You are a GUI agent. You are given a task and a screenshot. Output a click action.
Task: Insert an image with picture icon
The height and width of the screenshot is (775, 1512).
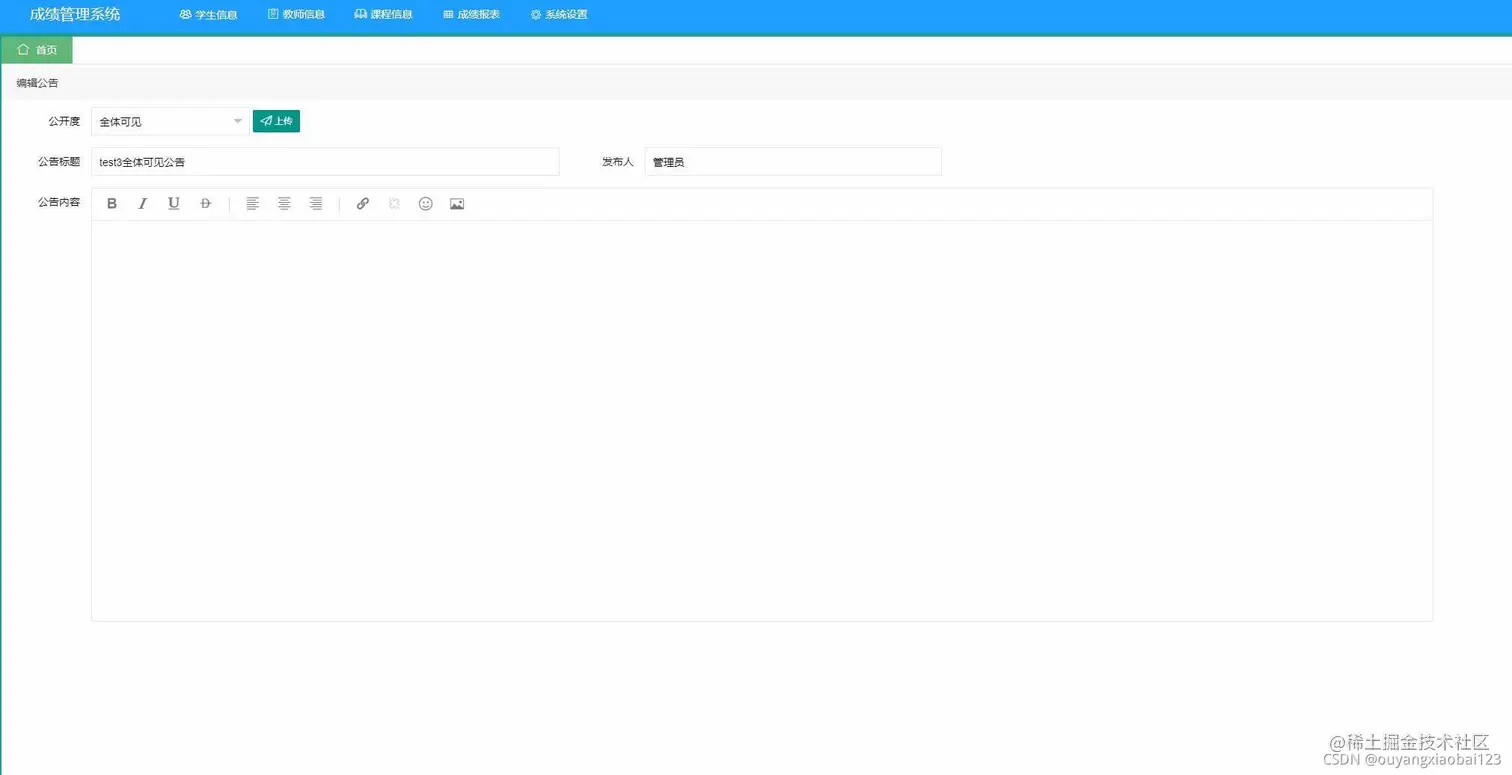(457, 204)
